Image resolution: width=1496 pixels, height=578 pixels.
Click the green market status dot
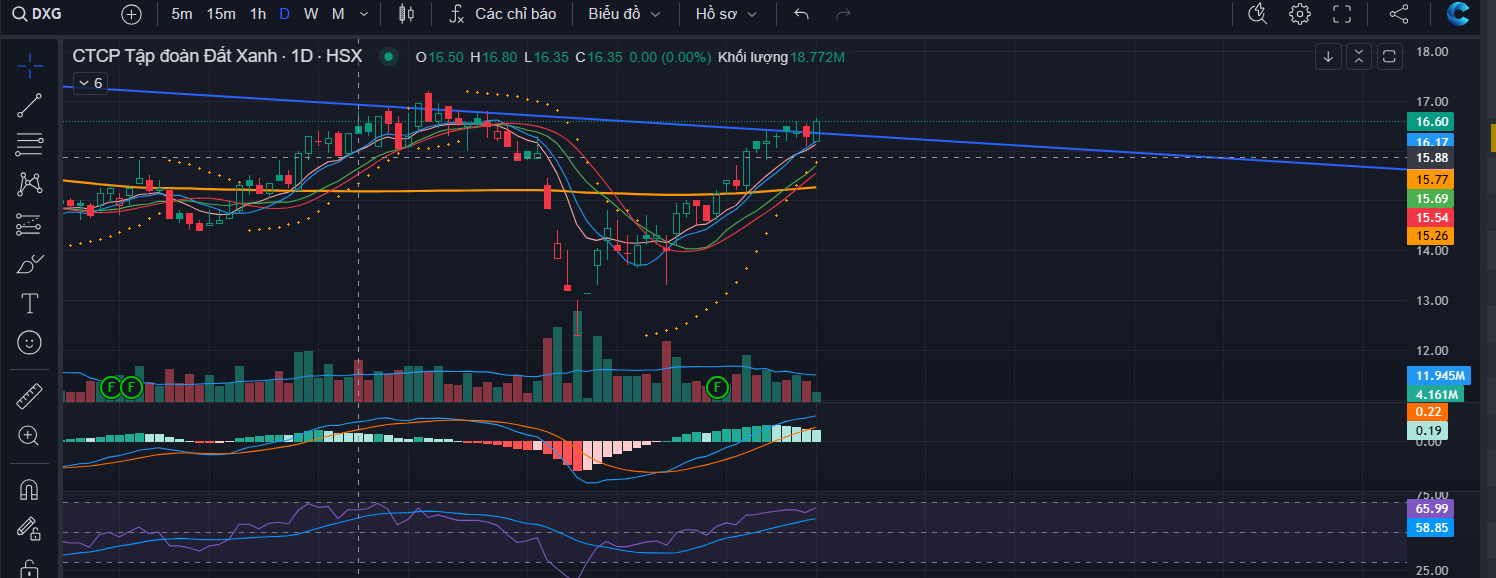click(389, 57)
